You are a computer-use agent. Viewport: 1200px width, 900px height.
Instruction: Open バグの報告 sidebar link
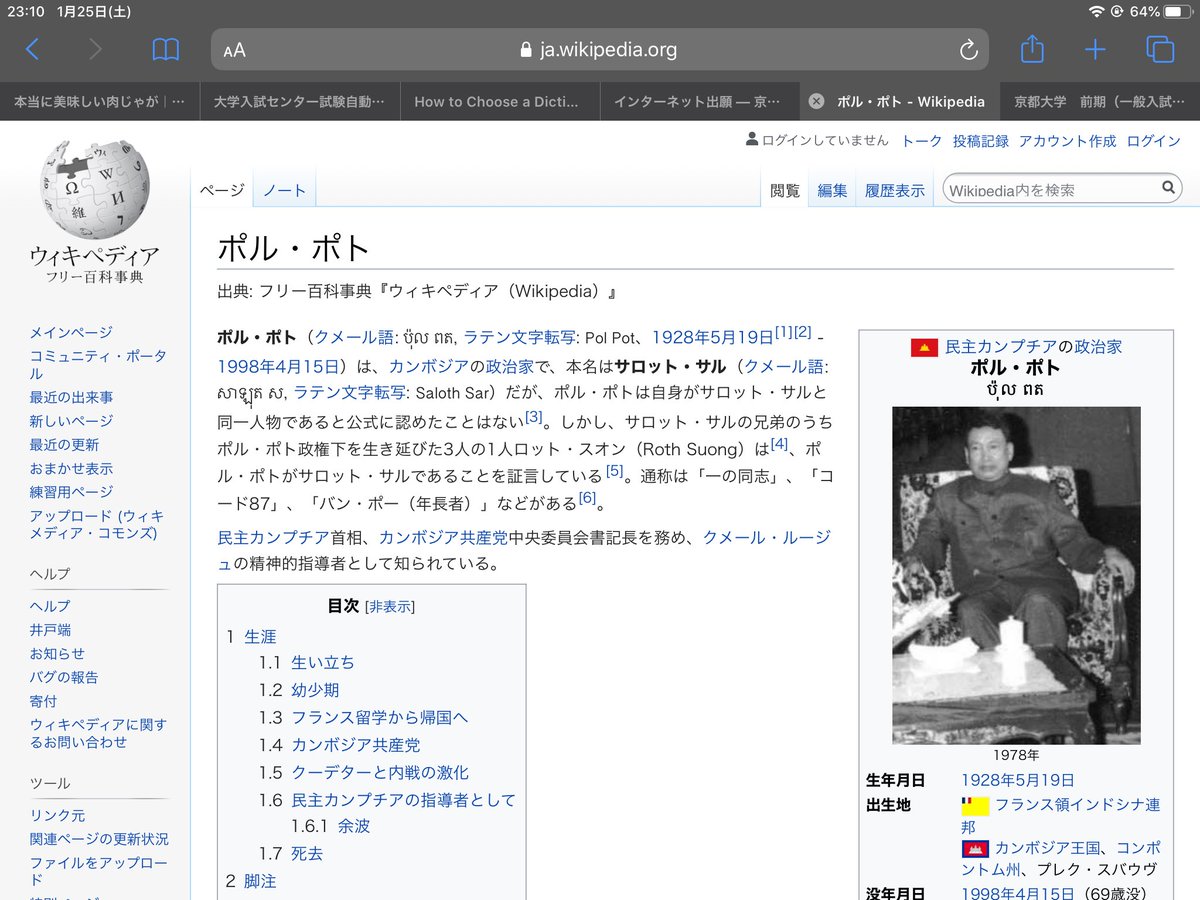point(64,677)
